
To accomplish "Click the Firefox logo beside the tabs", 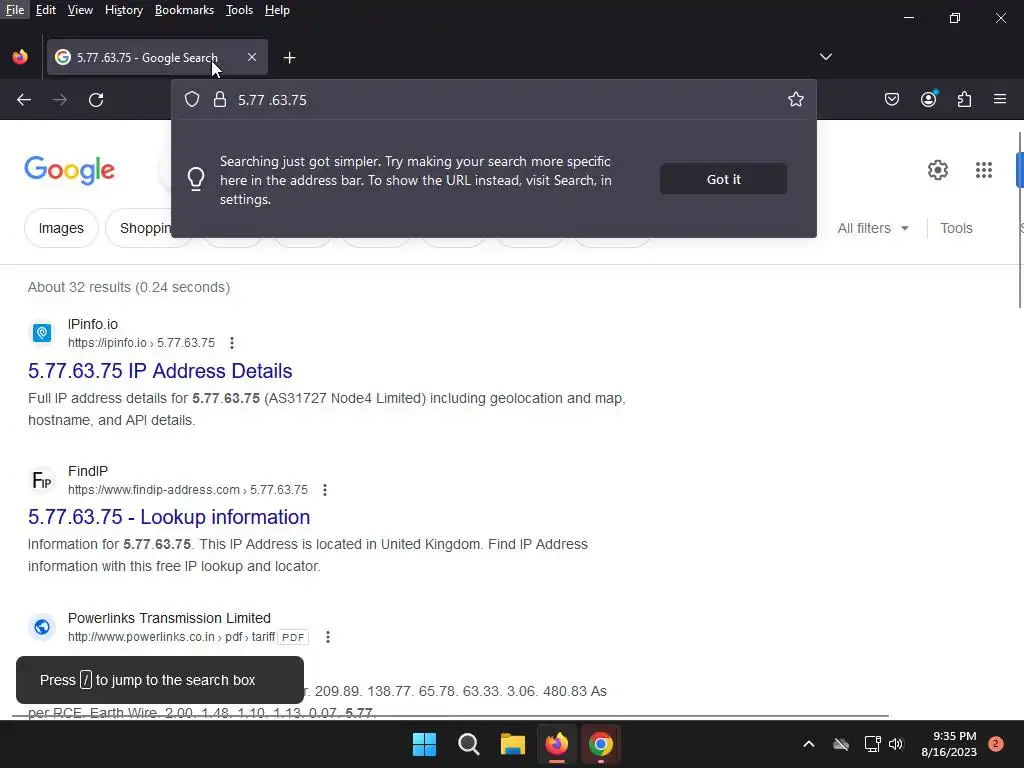I will 20,57.
